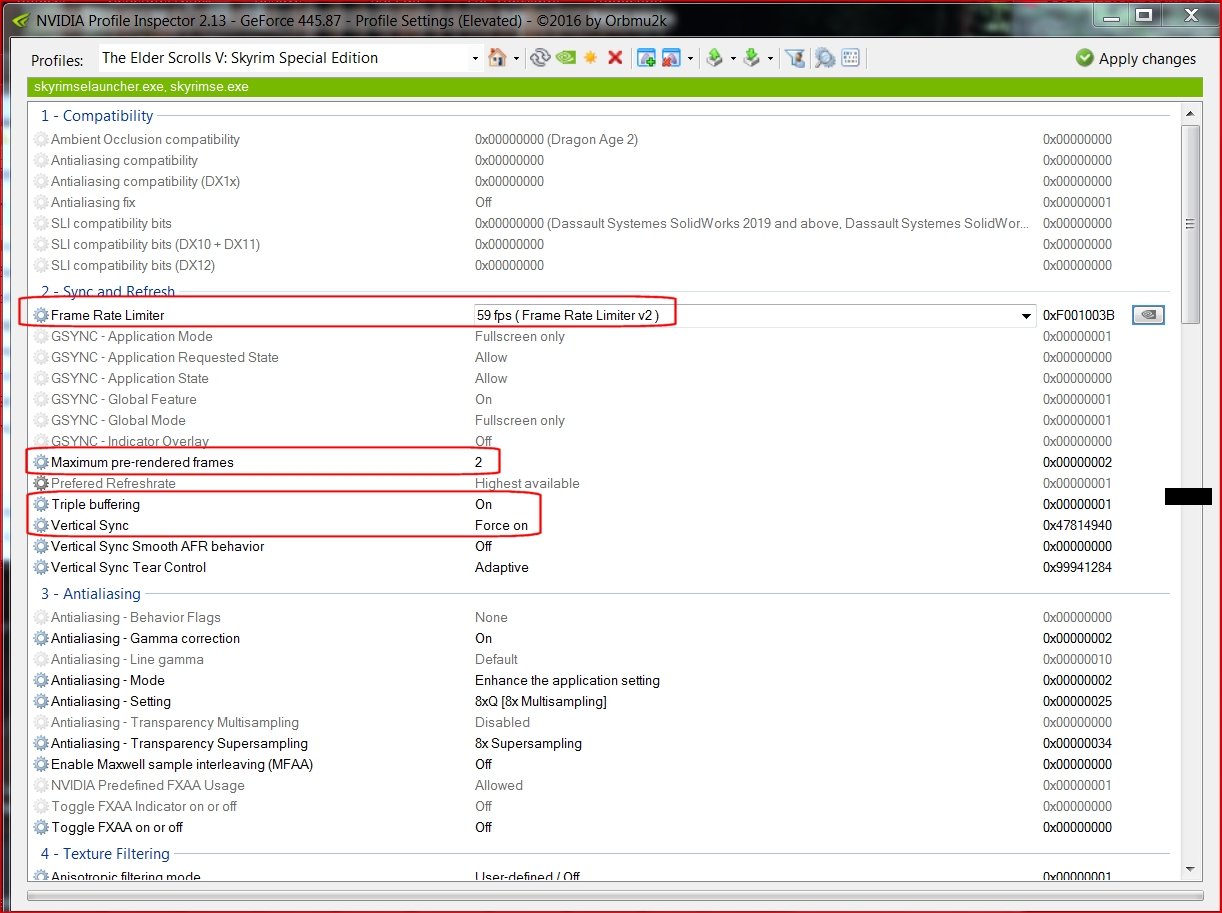
Task: Click the green skyrimse.exe application bar
Action: (615, 87)
